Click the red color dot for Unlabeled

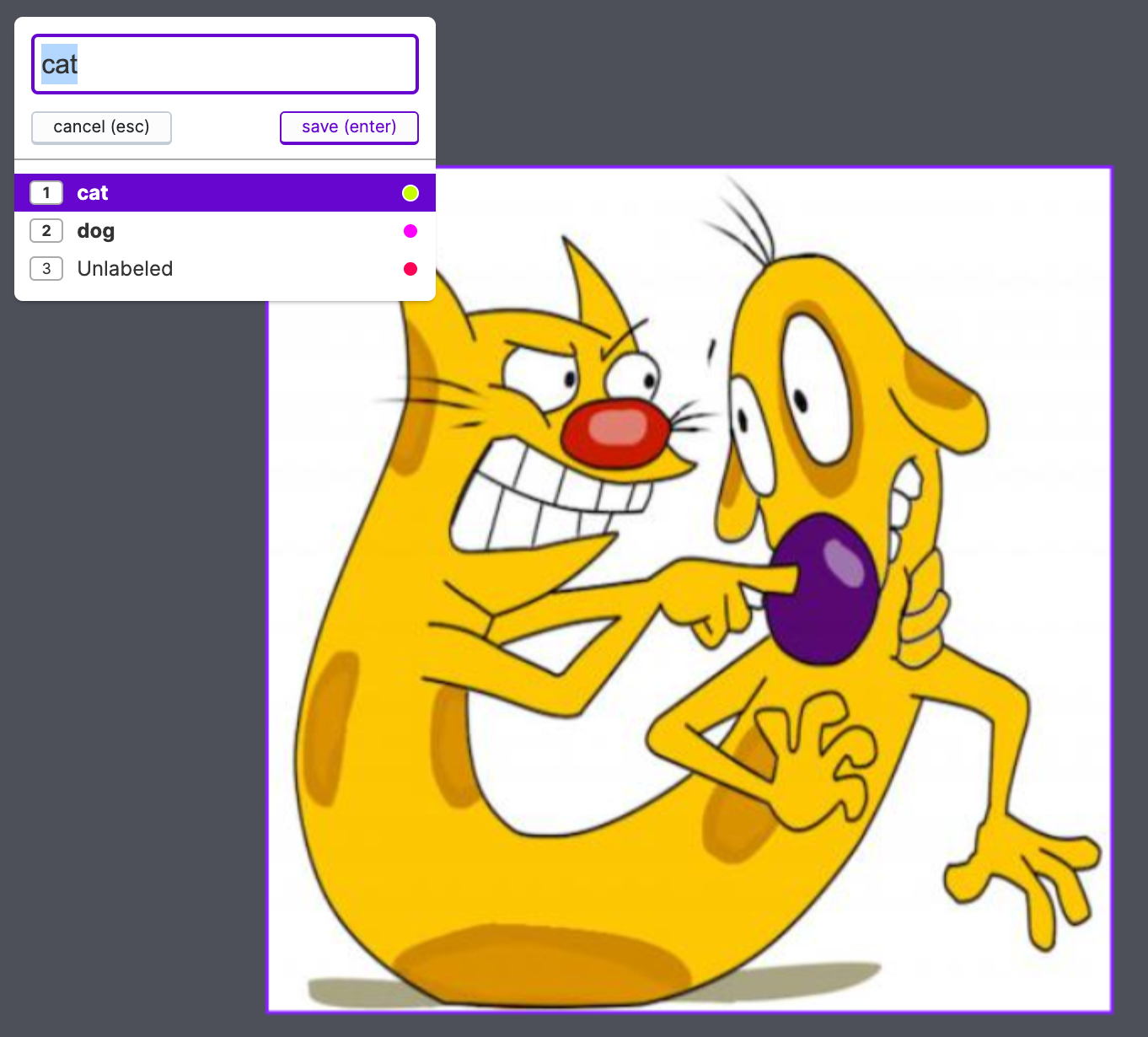[410, 269]
